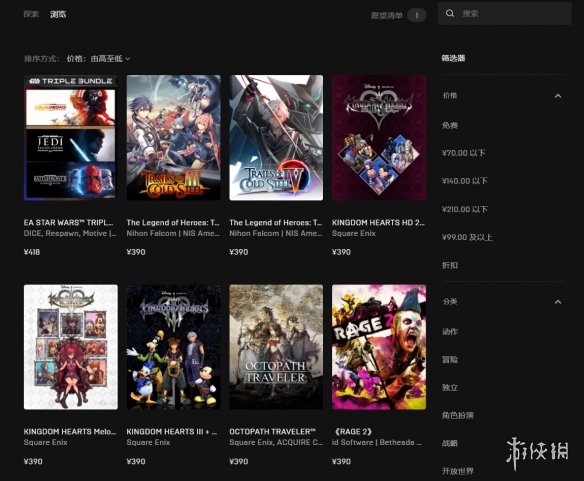
Task: Open Trails of Cold Steel IV cover
Action: [276, 137]
